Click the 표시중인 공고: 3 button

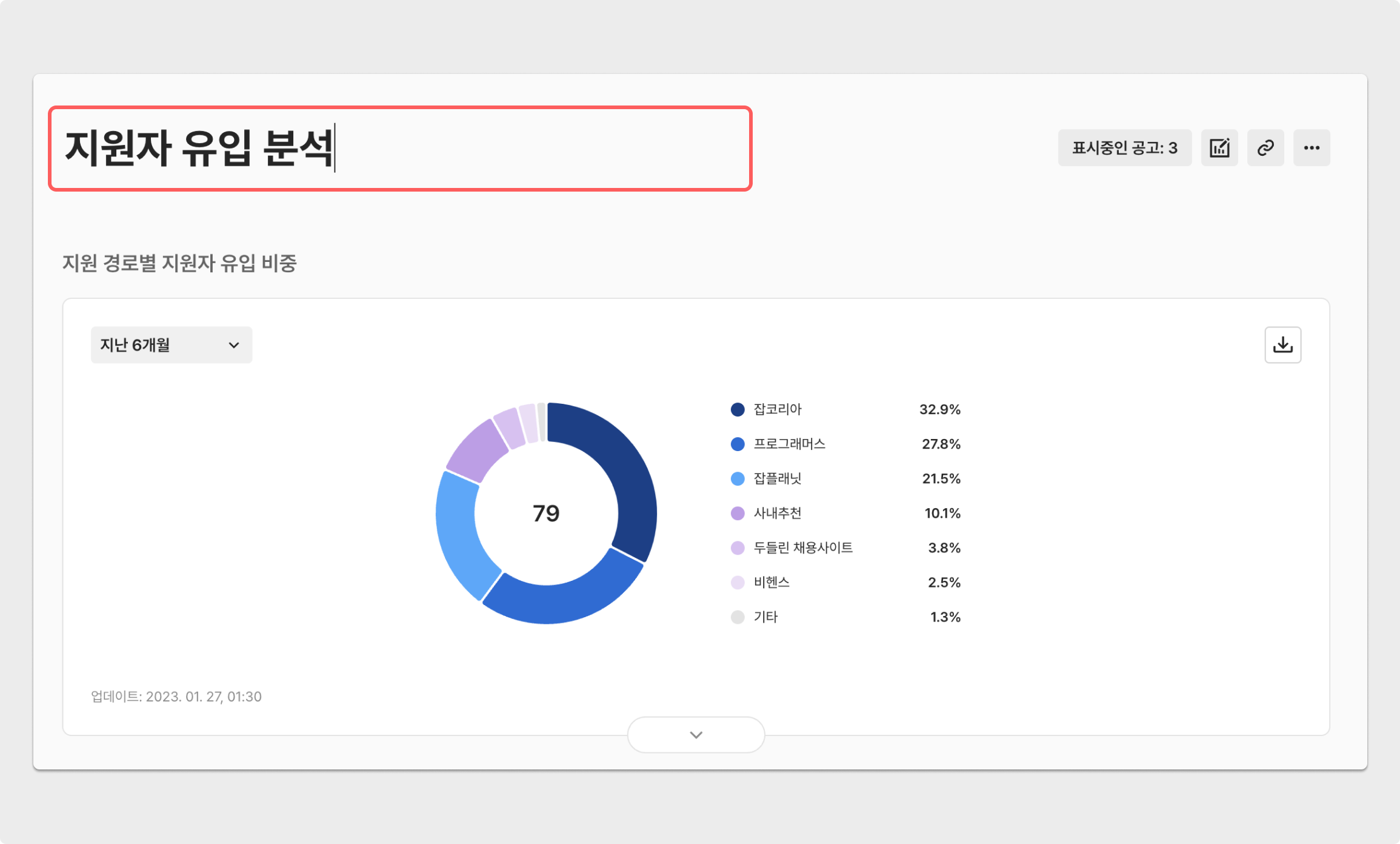(1124, 147)
